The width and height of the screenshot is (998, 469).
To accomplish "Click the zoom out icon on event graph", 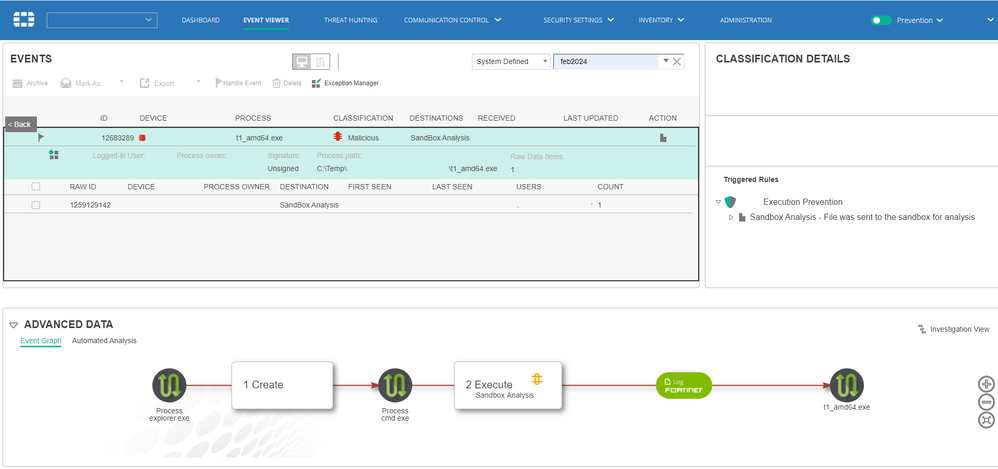I will pyautogui.click(x=986, y=401).
